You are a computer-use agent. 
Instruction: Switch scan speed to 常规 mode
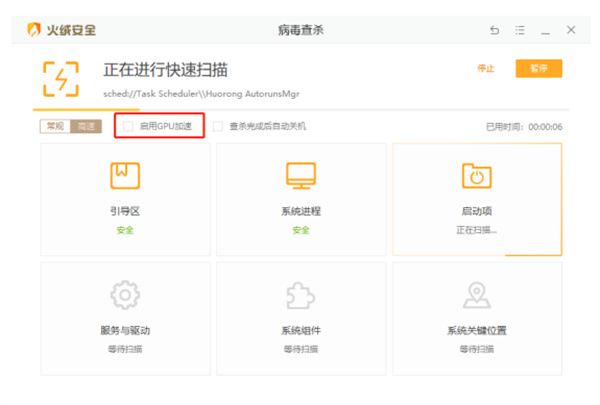point(55,126)
